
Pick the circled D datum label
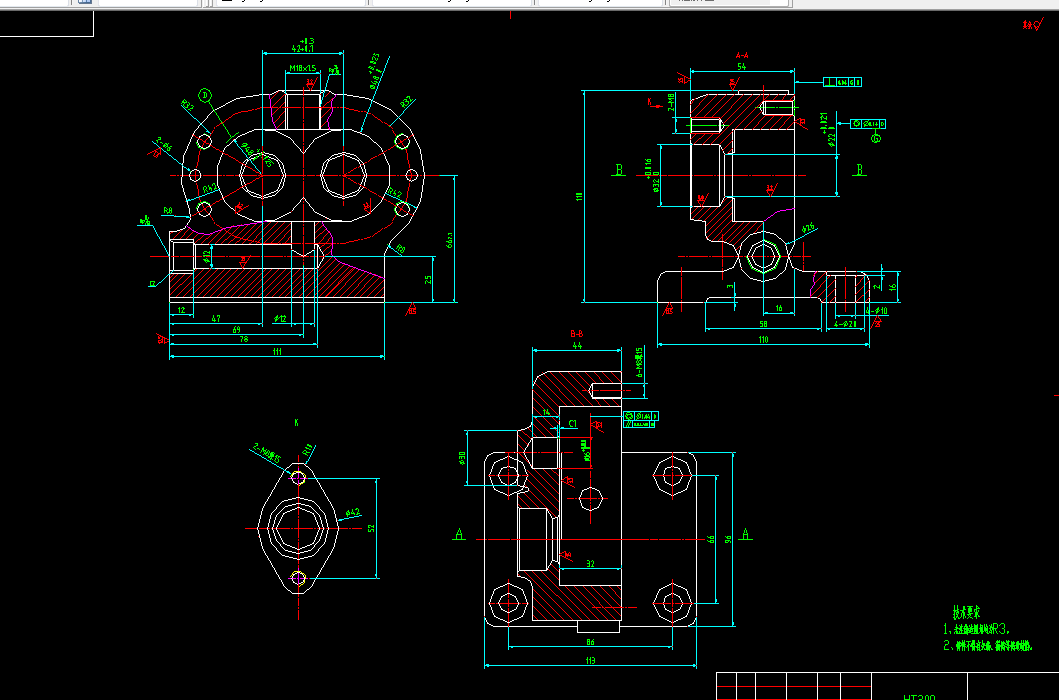click(205, 95)
